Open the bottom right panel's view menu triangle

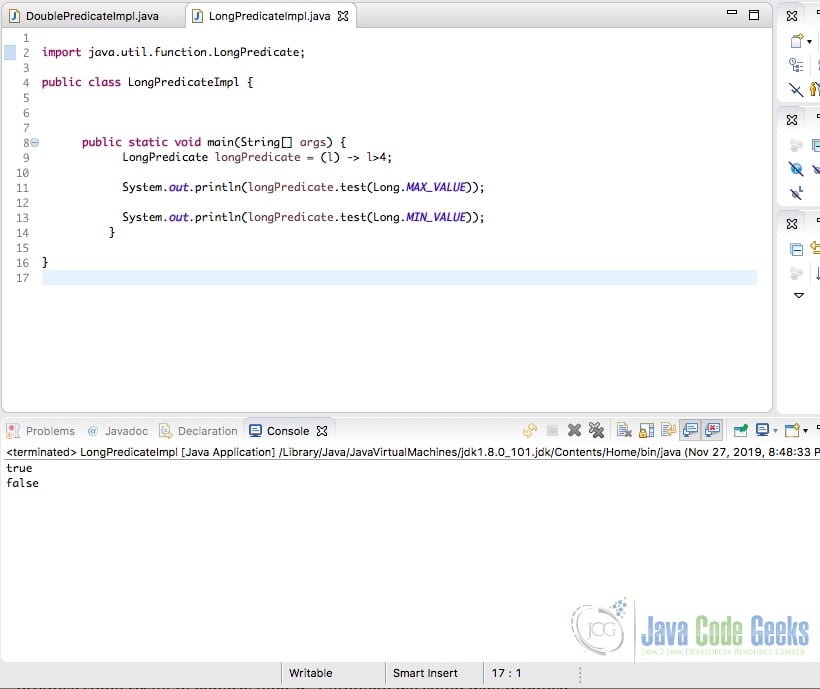point(799,295)
